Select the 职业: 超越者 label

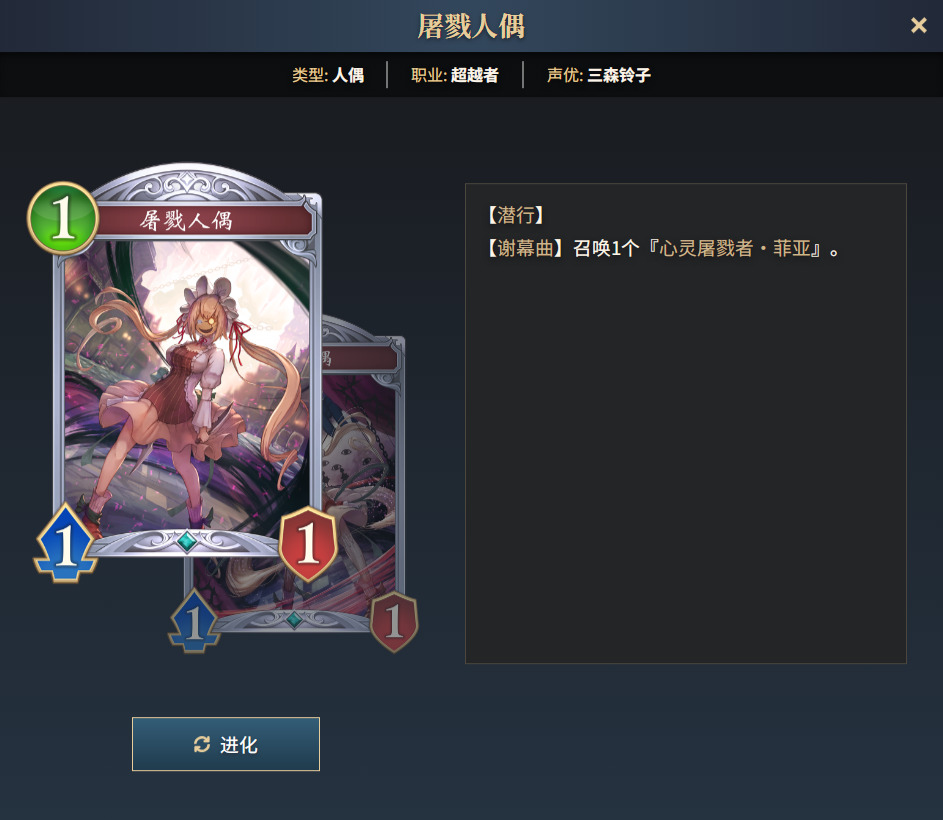[x=455, y=75]
